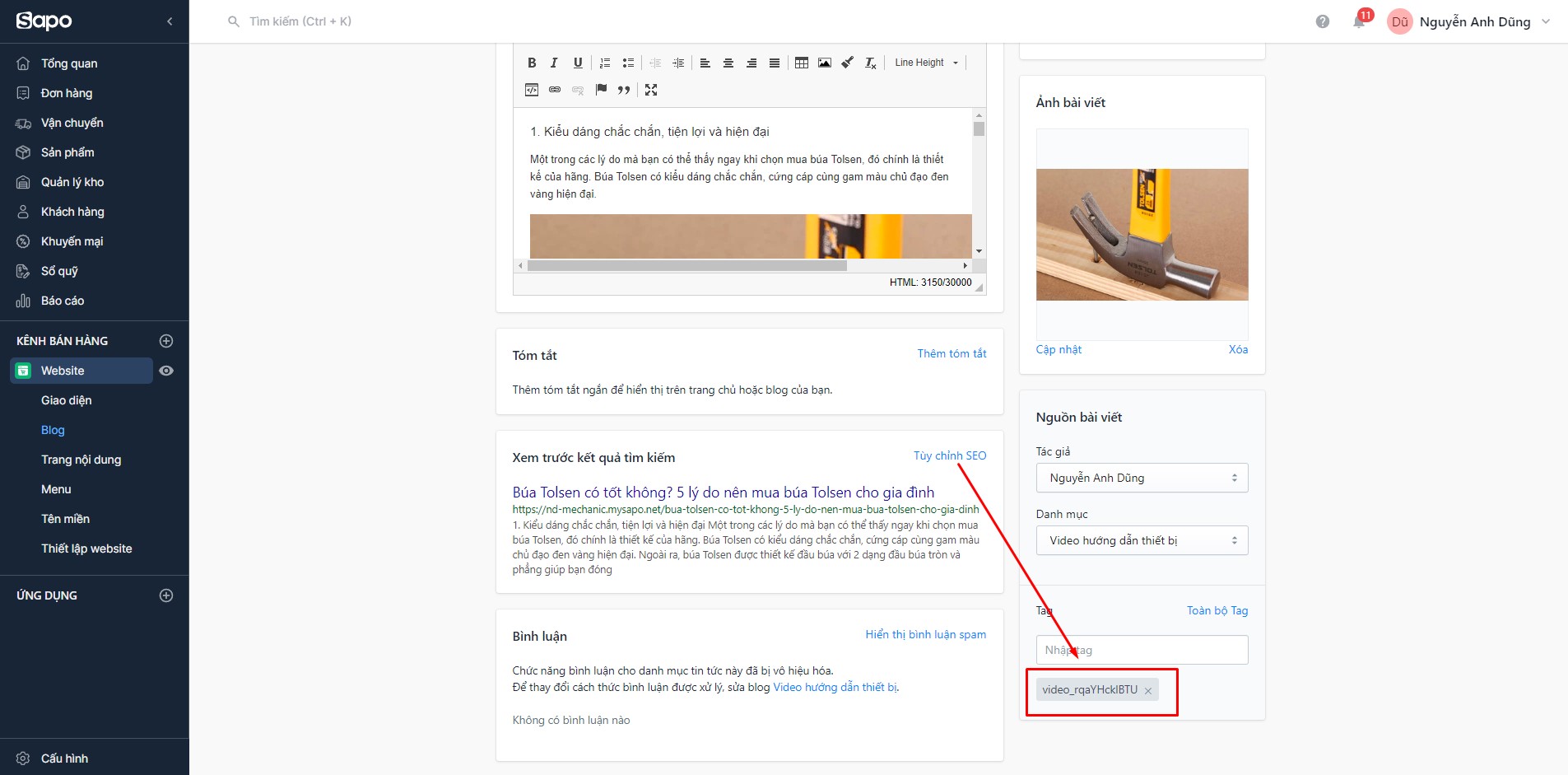Toggle underline formatting in the editor
The width and height of the screenshot is (1568, 775).
pos(578,63)
